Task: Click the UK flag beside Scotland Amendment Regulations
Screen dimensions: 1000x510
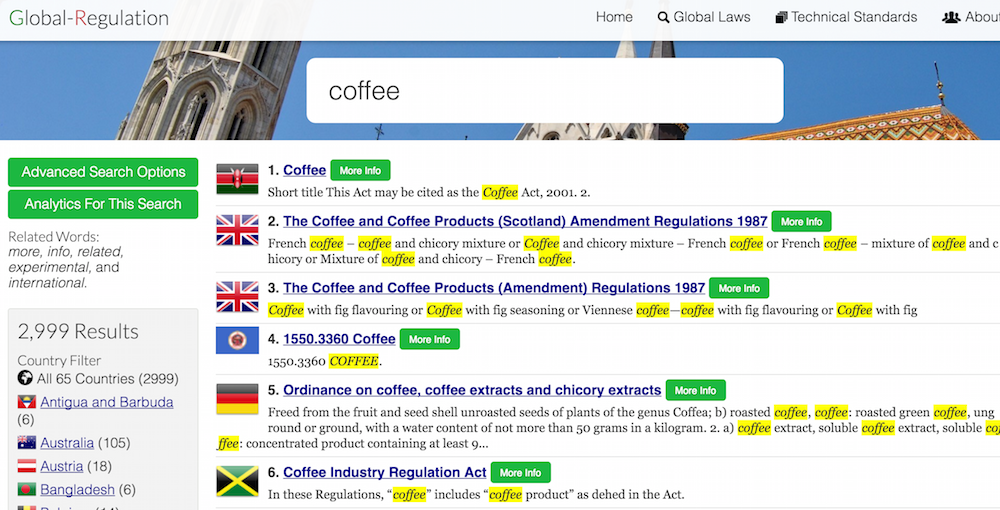Action: 237,230
